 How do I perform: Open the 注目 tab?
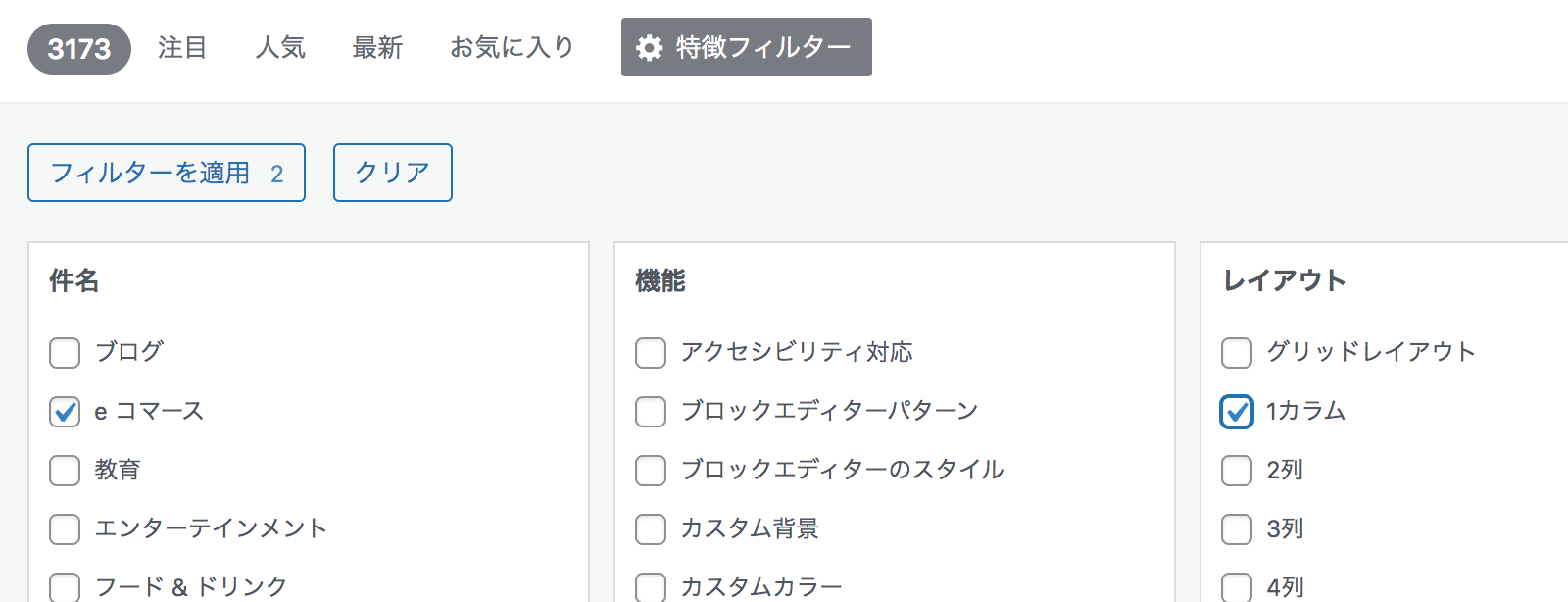pos(182,47)
